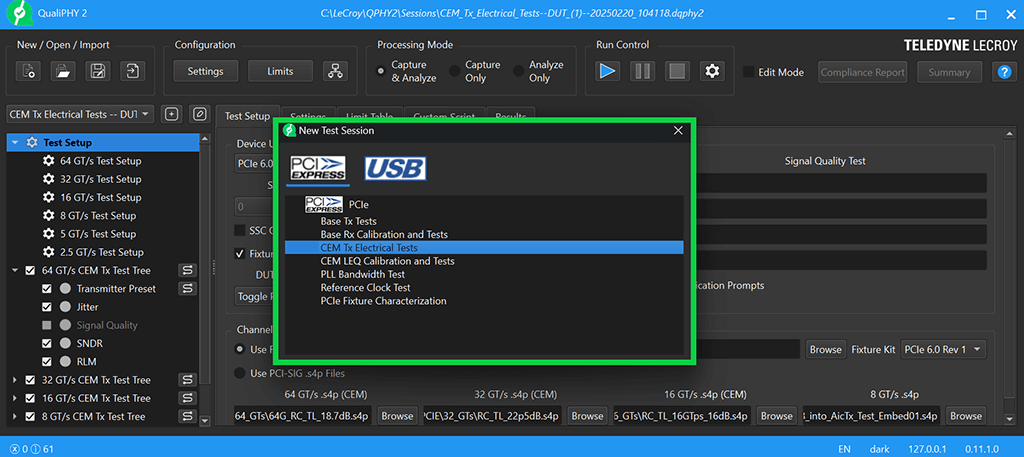
Task: Uncheck the Jitter test checkbox
Action: click(46, 307)
